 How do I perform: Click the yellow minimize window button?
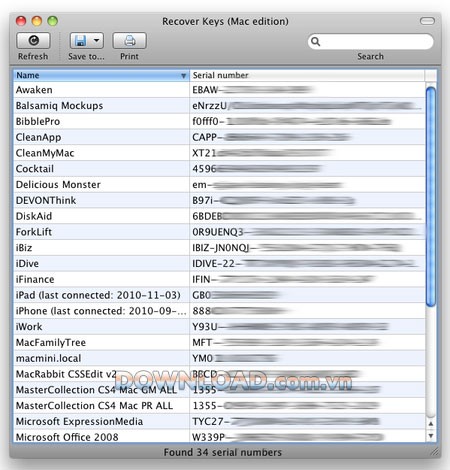(x=37, y=21)
